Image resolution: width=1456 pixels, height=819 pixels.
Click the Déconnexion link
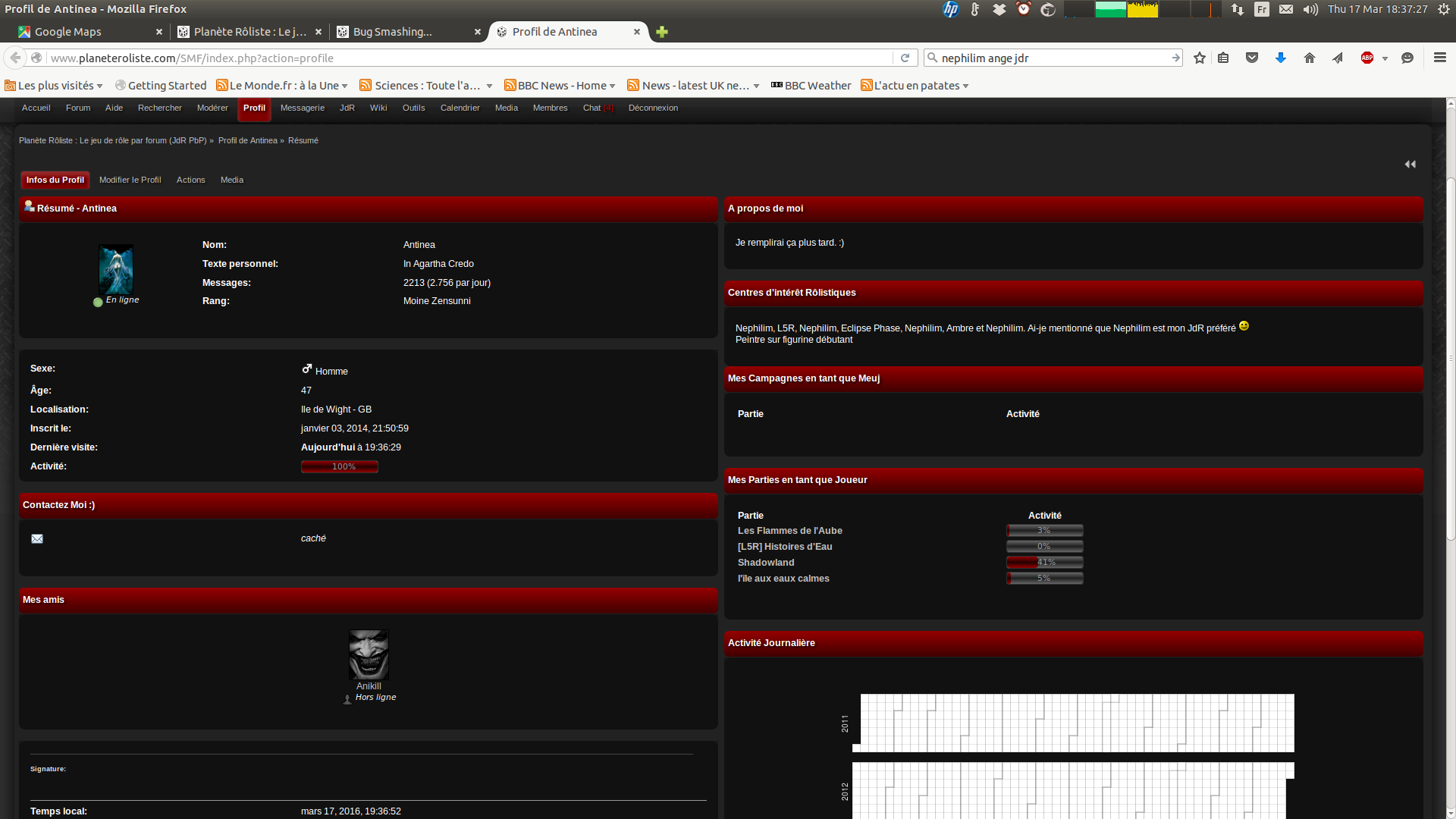click(653, 108)
